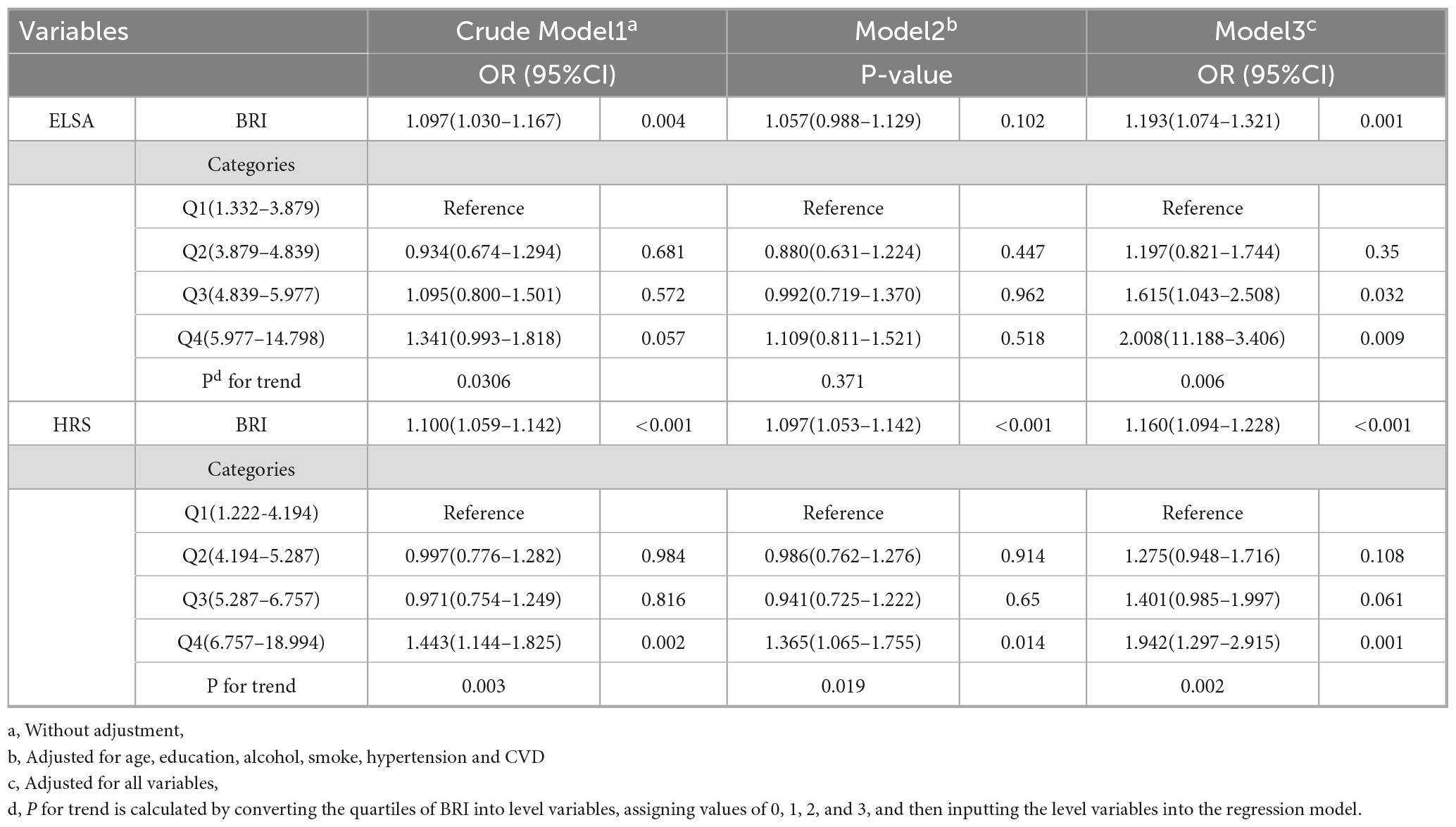Click the value 2.008(11.188–3.406)
The width and height of the screenshot is (1456, 827).
point(1202,339)
